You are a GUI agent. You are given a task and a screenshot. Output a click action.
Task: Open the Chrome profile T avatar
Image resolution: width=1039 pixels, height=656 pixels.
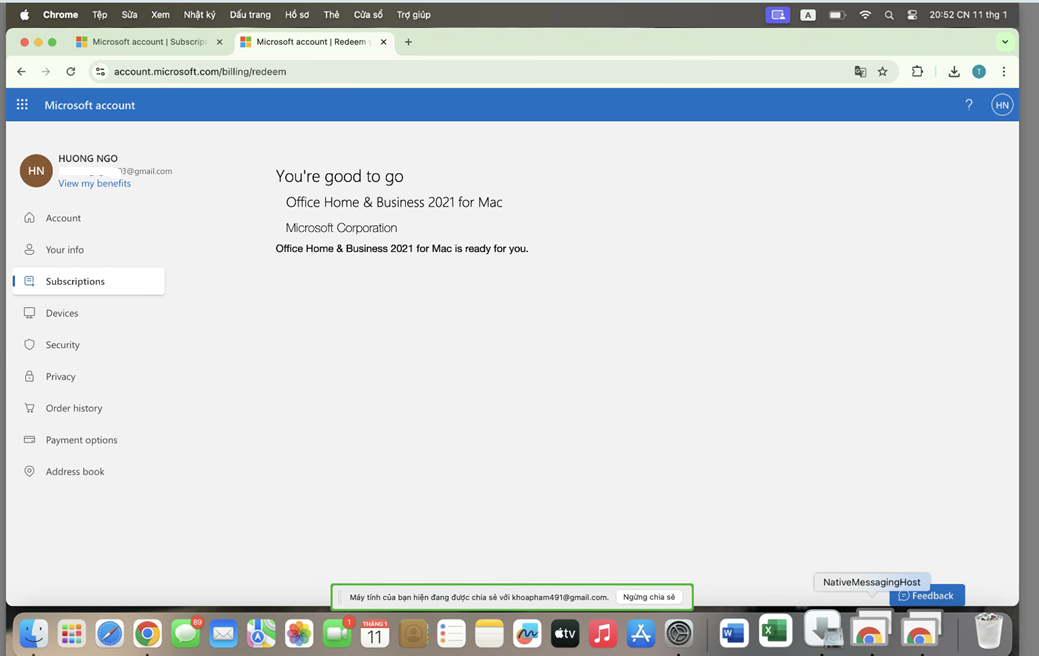point(979,72)
